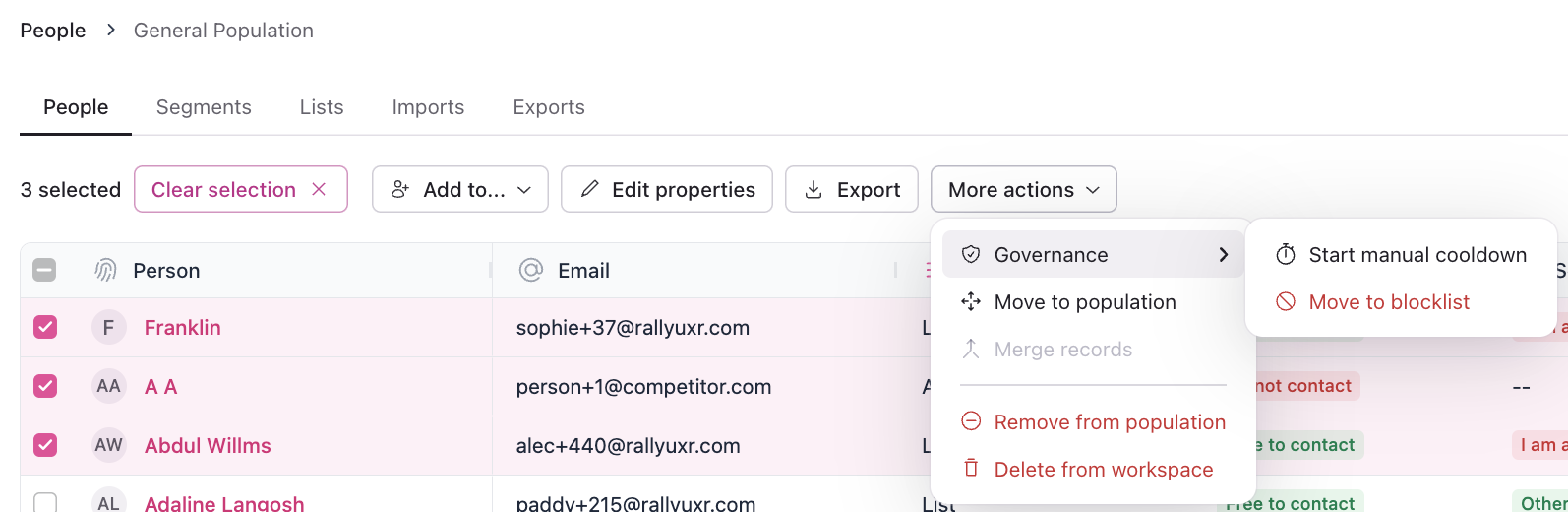Expand the Governance submenu arrow
Screen dimensions: 1568x512
tap(1223, 255)
